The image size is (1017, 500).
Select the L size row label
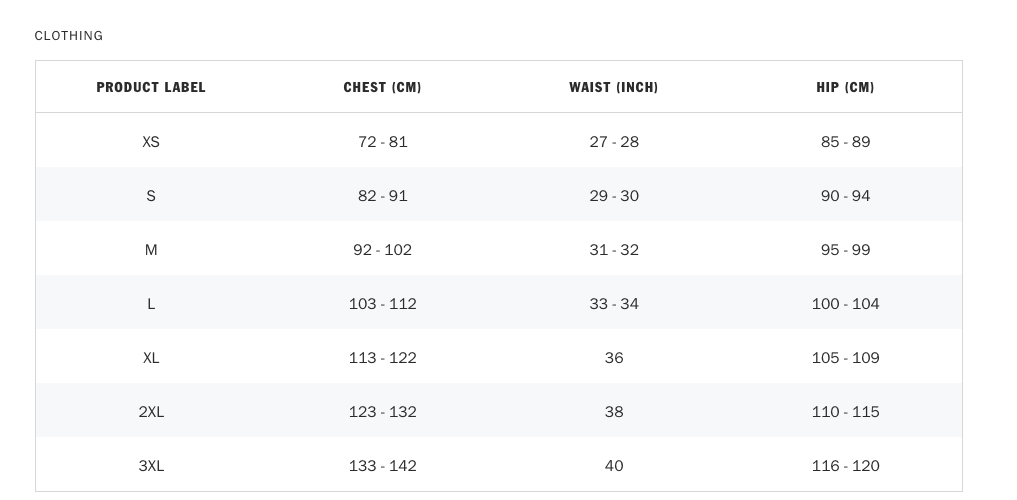pos(151,304)
